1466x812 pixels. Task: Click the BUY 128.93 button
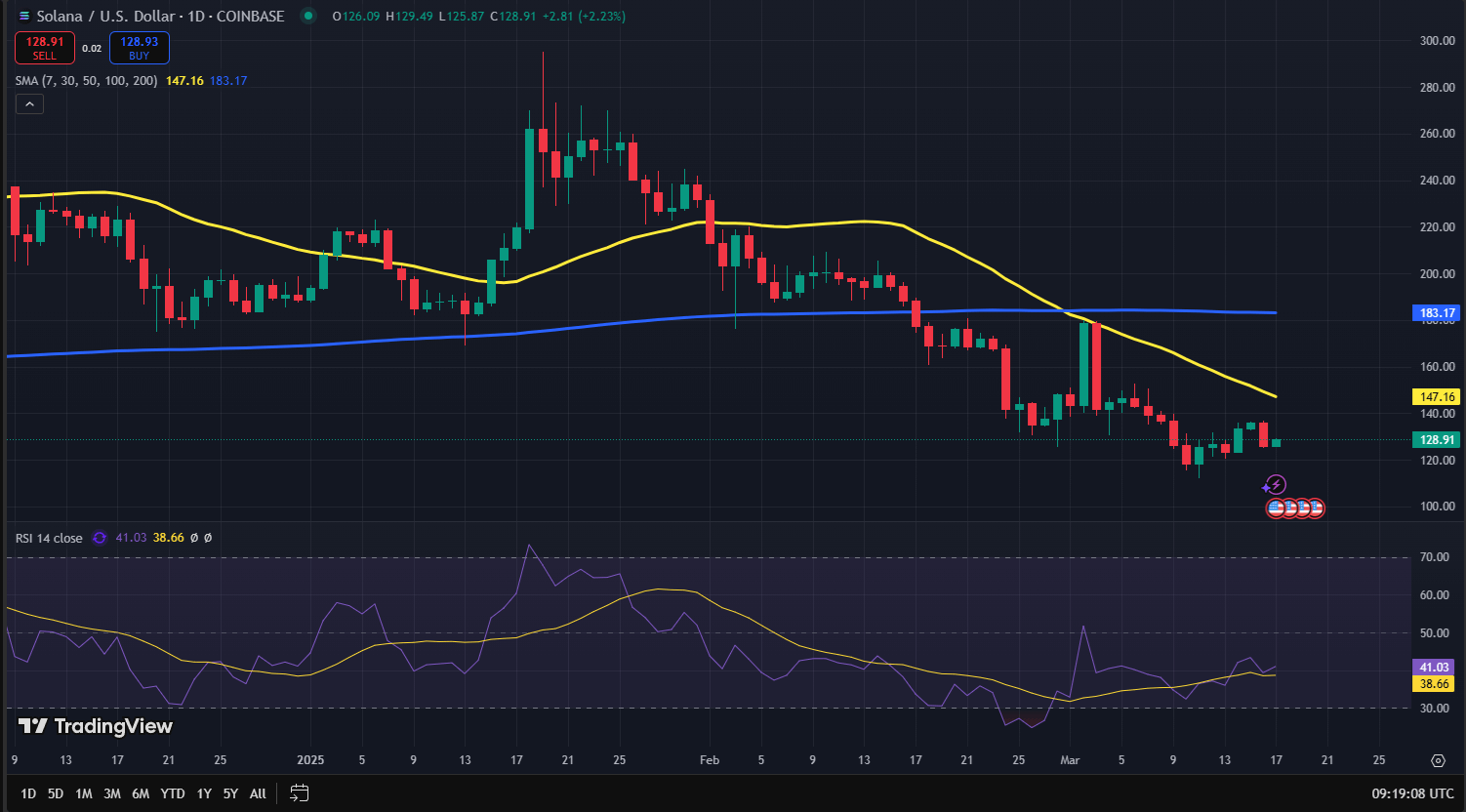[x=140, y=48]
